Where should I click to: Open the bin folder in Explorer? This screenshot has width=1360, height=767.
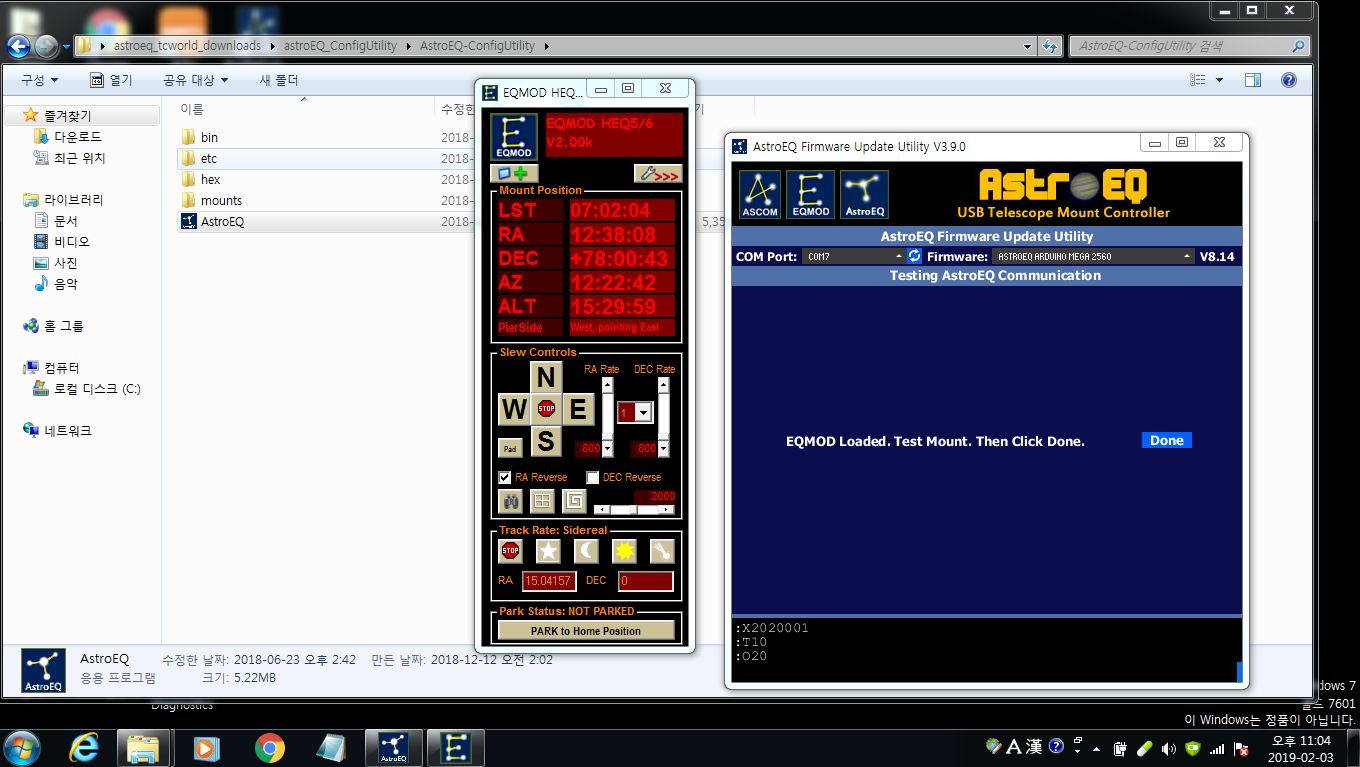[209, 137]
